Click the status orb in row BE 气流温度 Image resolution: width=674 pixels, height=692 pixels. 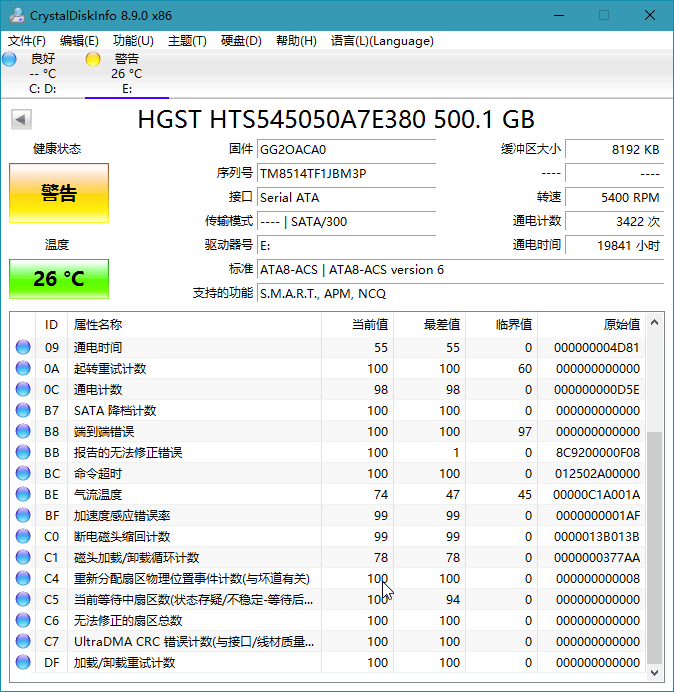pyautogui.click(x=23, y=494)
